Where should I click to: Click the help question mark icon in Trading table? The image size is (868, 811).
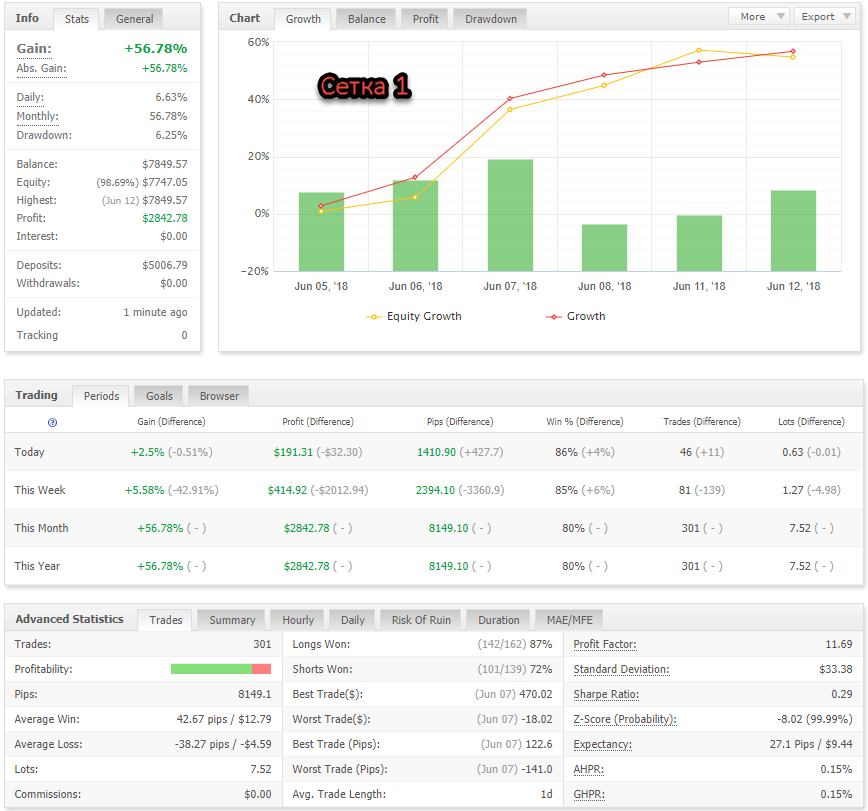point(53,422)
